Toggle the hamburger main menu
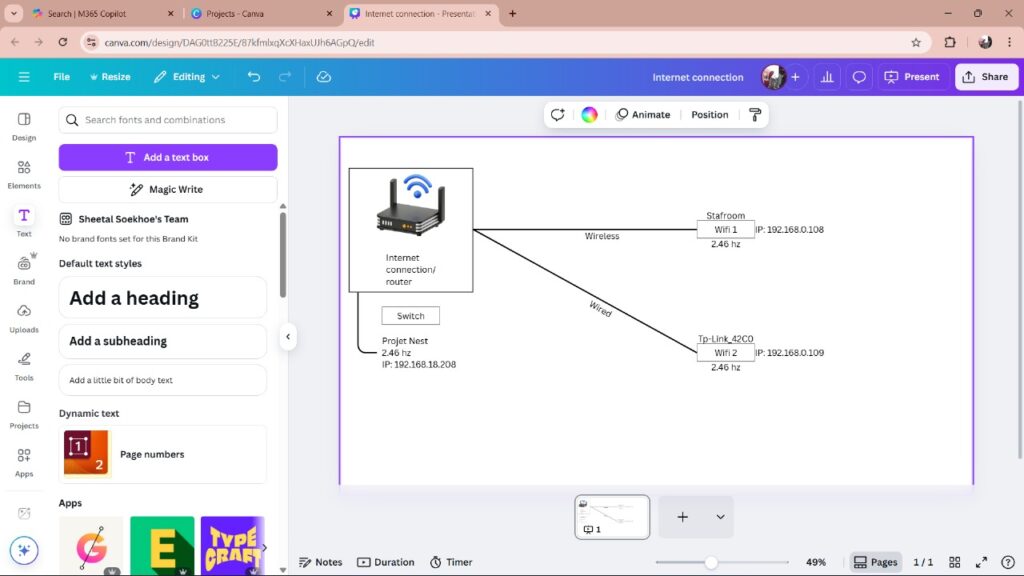This screenshot has width=1024, height=576. [24, 77]
